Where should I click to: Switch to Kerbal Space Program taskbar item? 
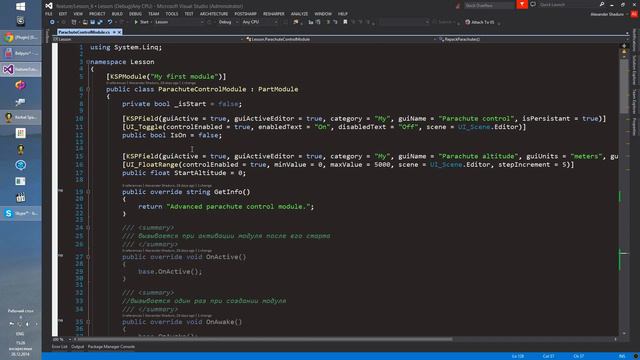(x=20, y=117)
